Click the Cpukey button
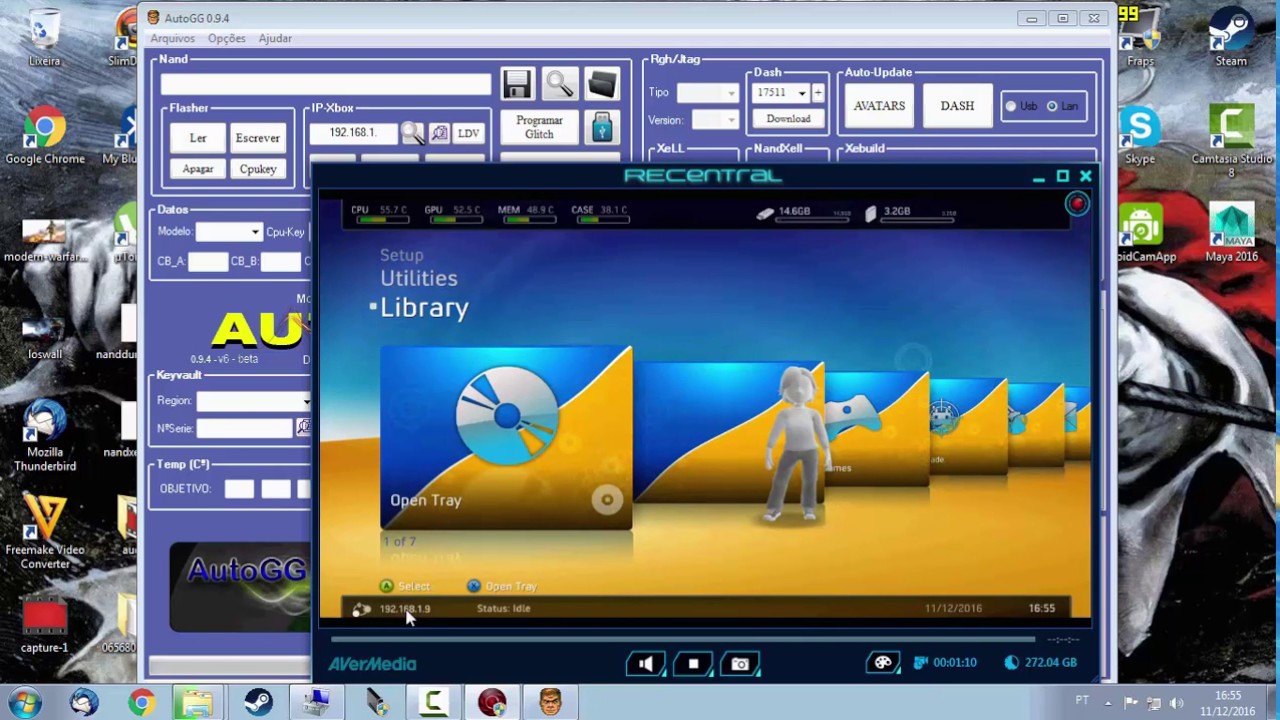Image resolution: width=1280 pixels, height=720 pixels. coord(257,169)
